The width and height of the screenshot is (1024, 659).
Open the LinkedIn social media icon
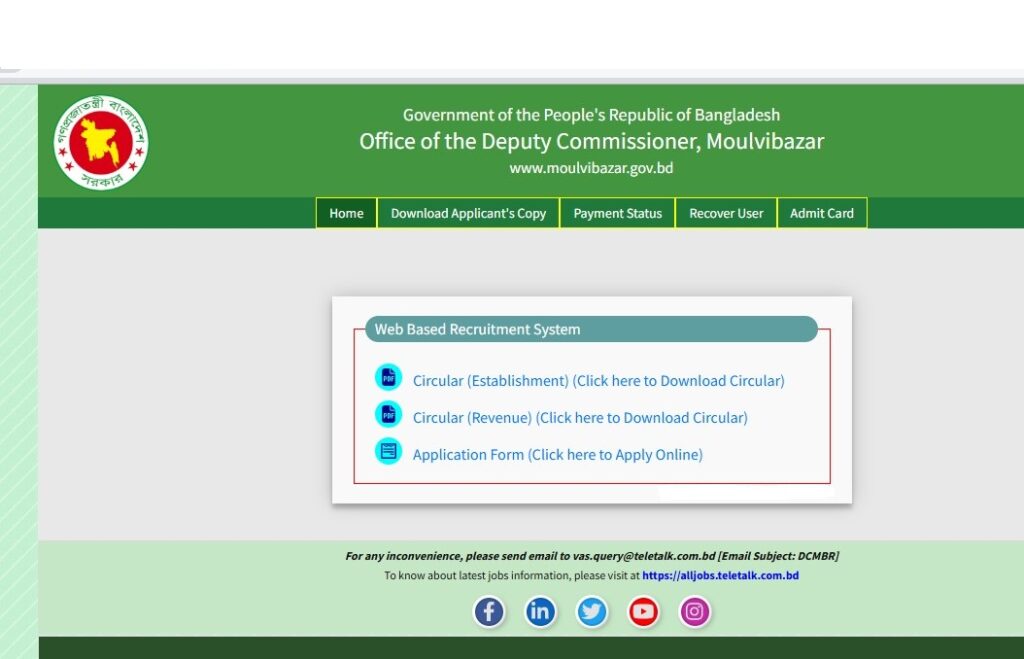coord(541,611)
